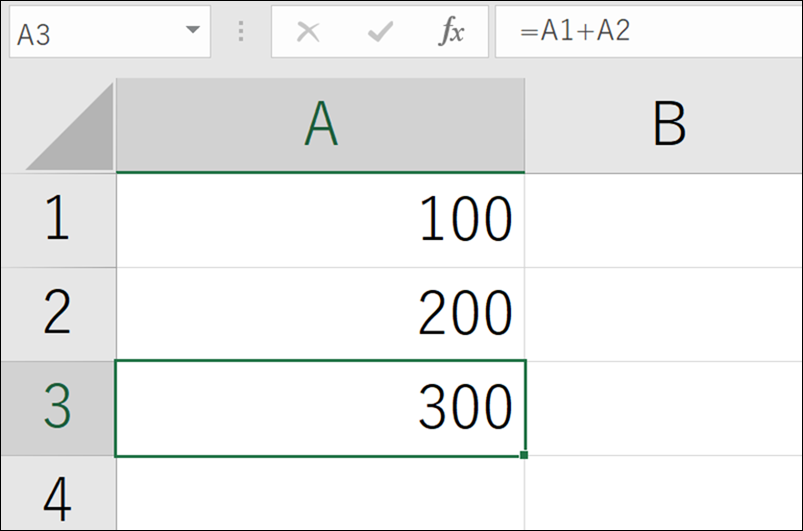Open Insert Function via the fx icon

click(x=452, y=32)
